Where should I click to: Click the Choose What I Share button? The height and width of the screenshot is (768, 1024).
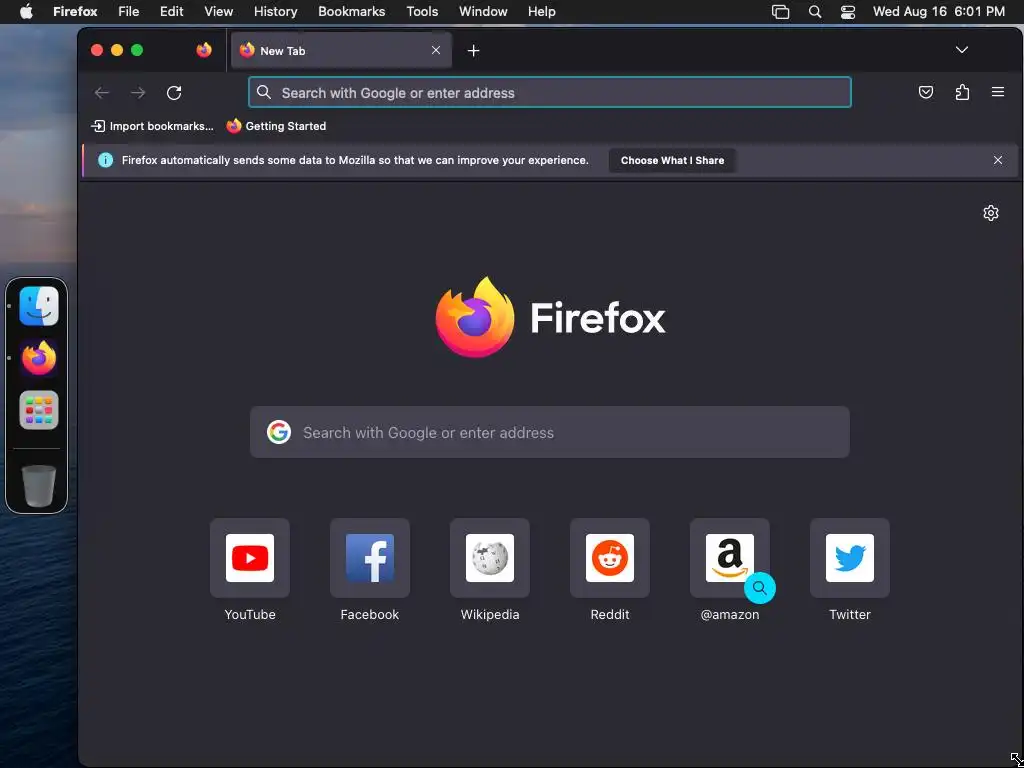pyautogui.click(x=672, y=160)
